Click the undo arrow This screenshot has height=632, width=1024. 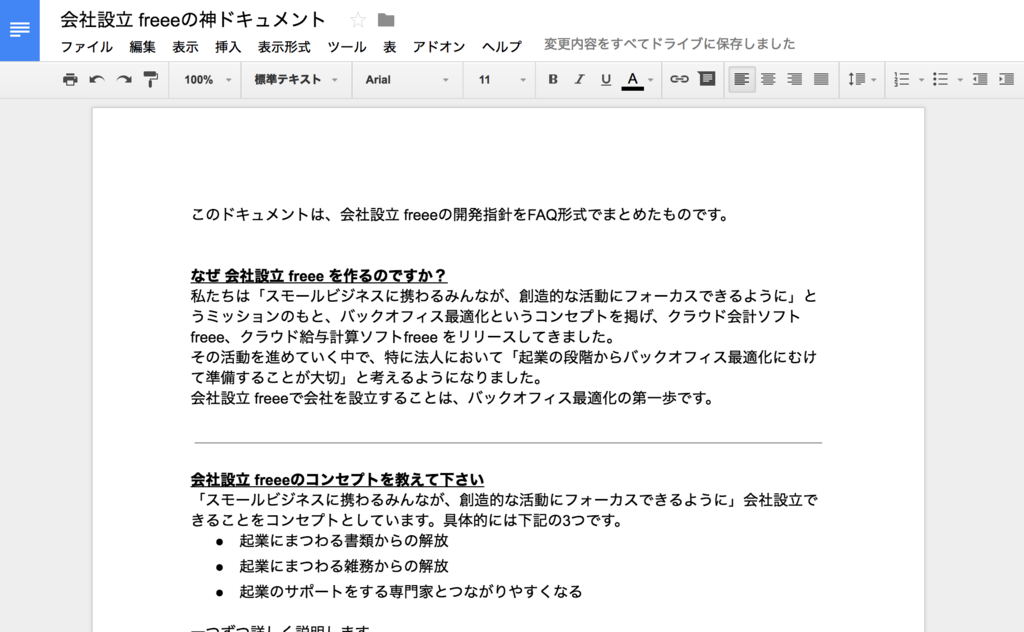tap(97, 80)
